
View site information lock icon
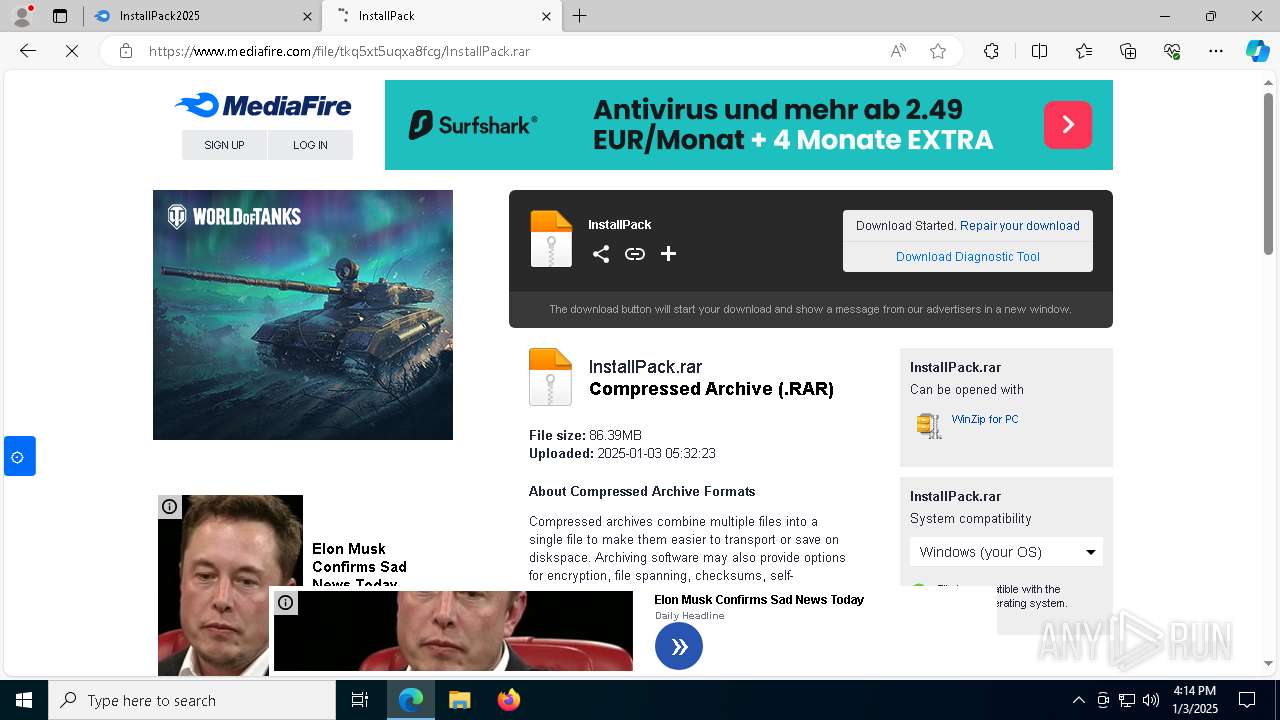click(x=126, y=51)
